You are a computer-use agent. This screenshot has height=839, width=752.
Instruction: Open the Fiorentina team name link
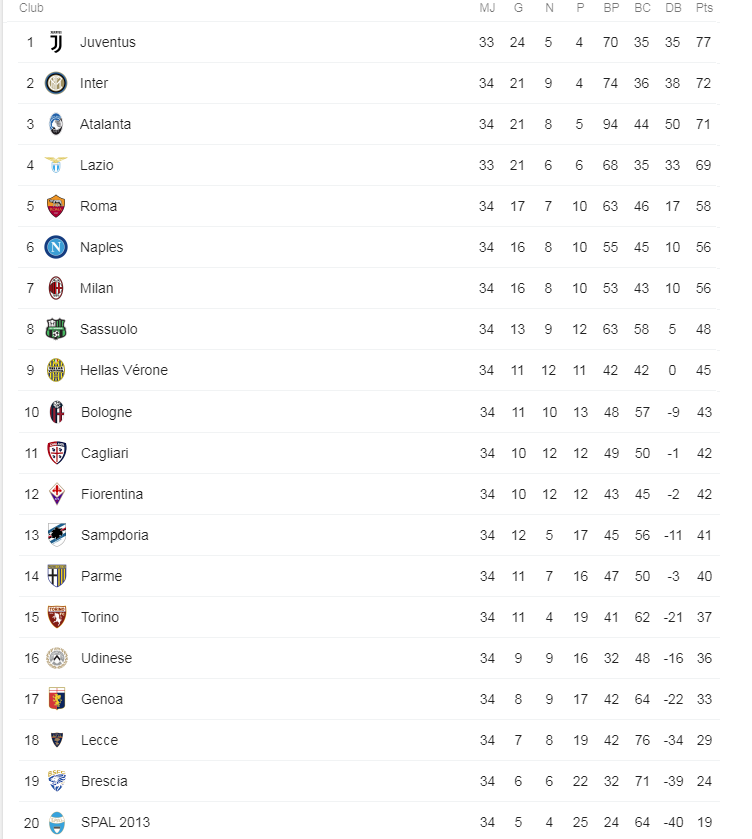coord(112,494)
